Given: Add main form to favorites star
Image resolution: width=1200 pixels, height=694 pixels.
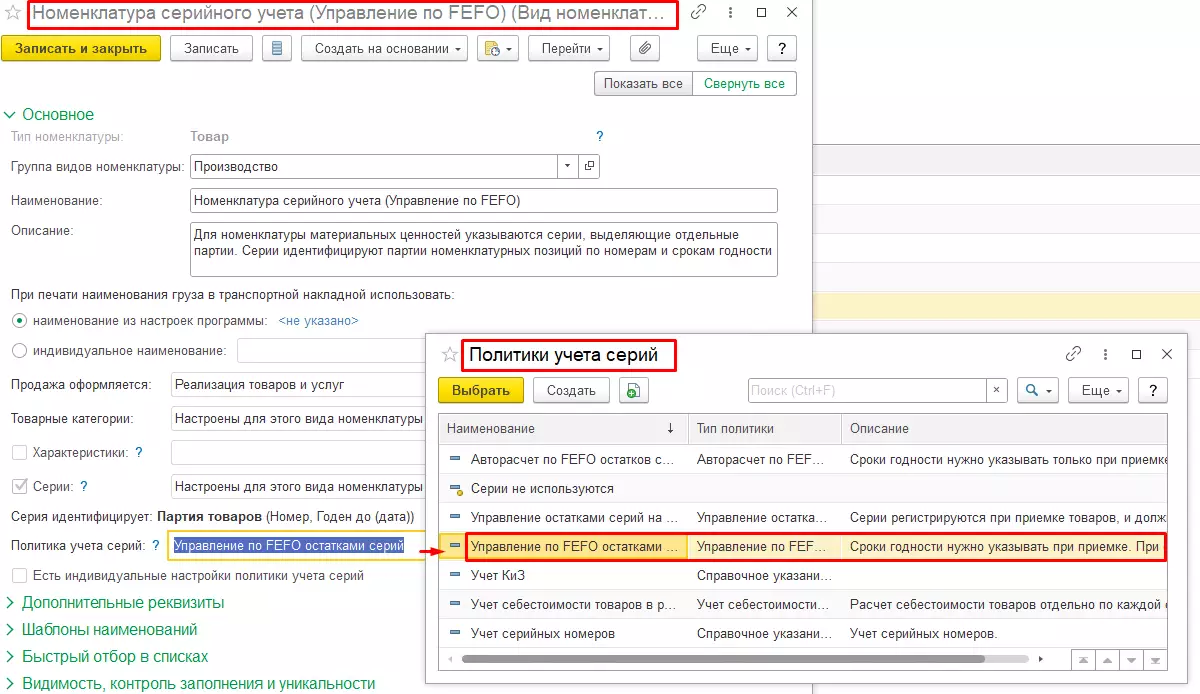Looking at the screenshot, I should (14, 13).
